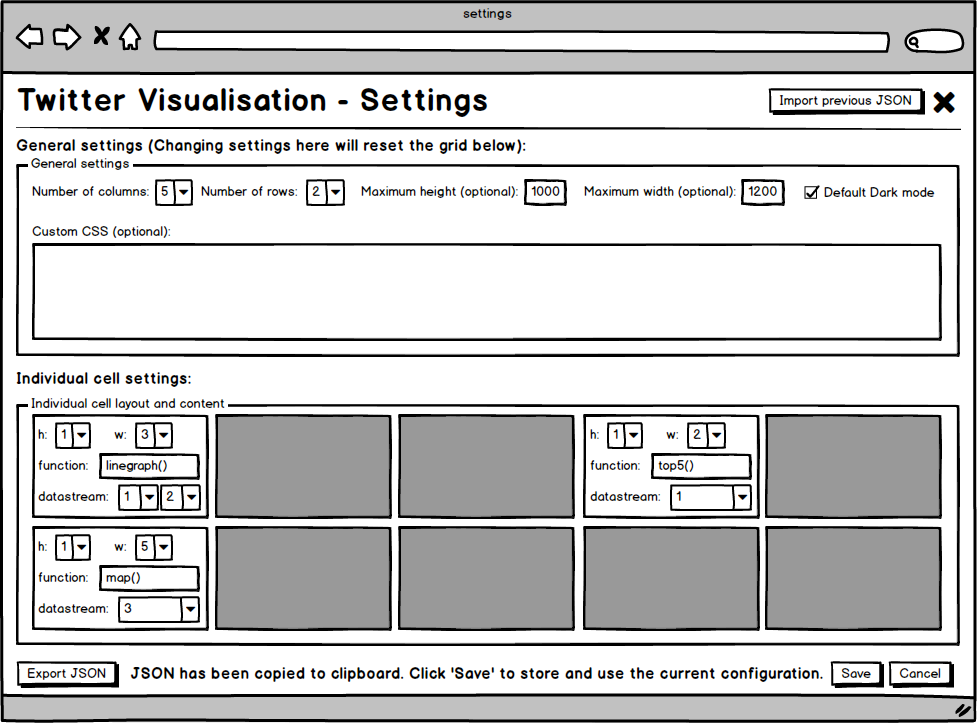Go to browser home icon
Screen dimensions: 977x723
click(x=130, y=37)
